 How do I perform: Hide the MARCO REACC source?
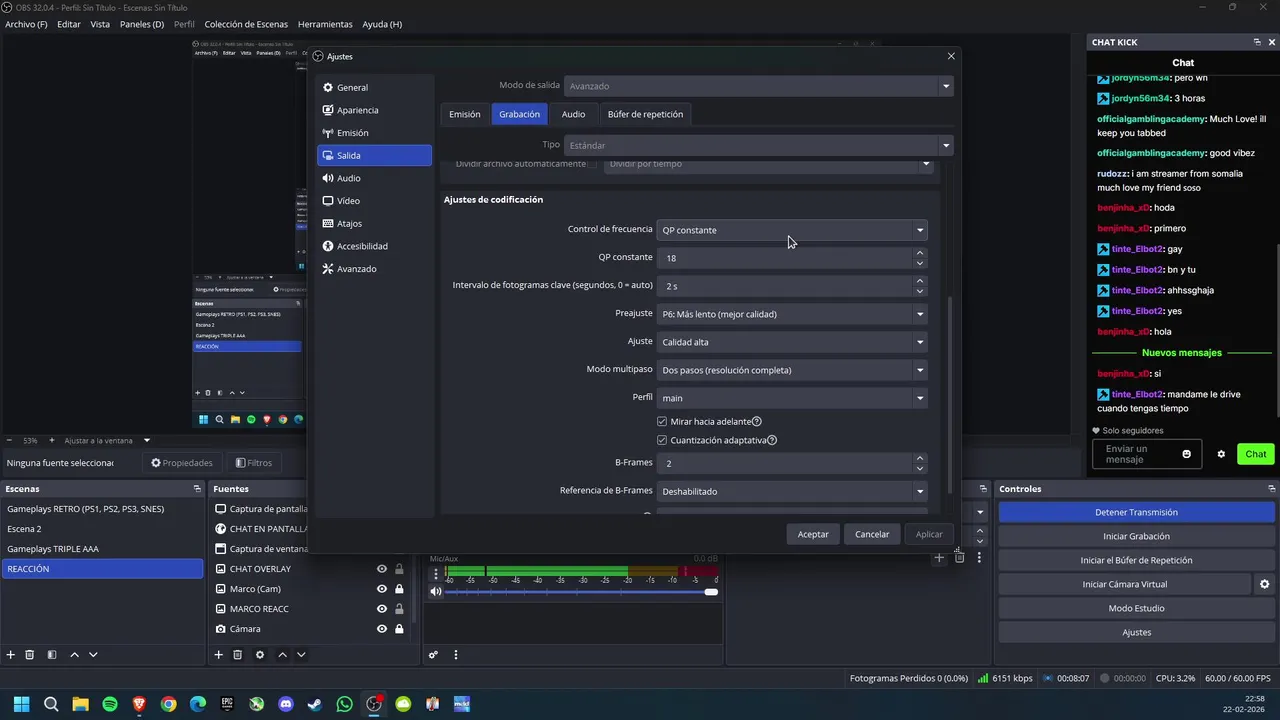pyautogui.click(x=382, y=609)
